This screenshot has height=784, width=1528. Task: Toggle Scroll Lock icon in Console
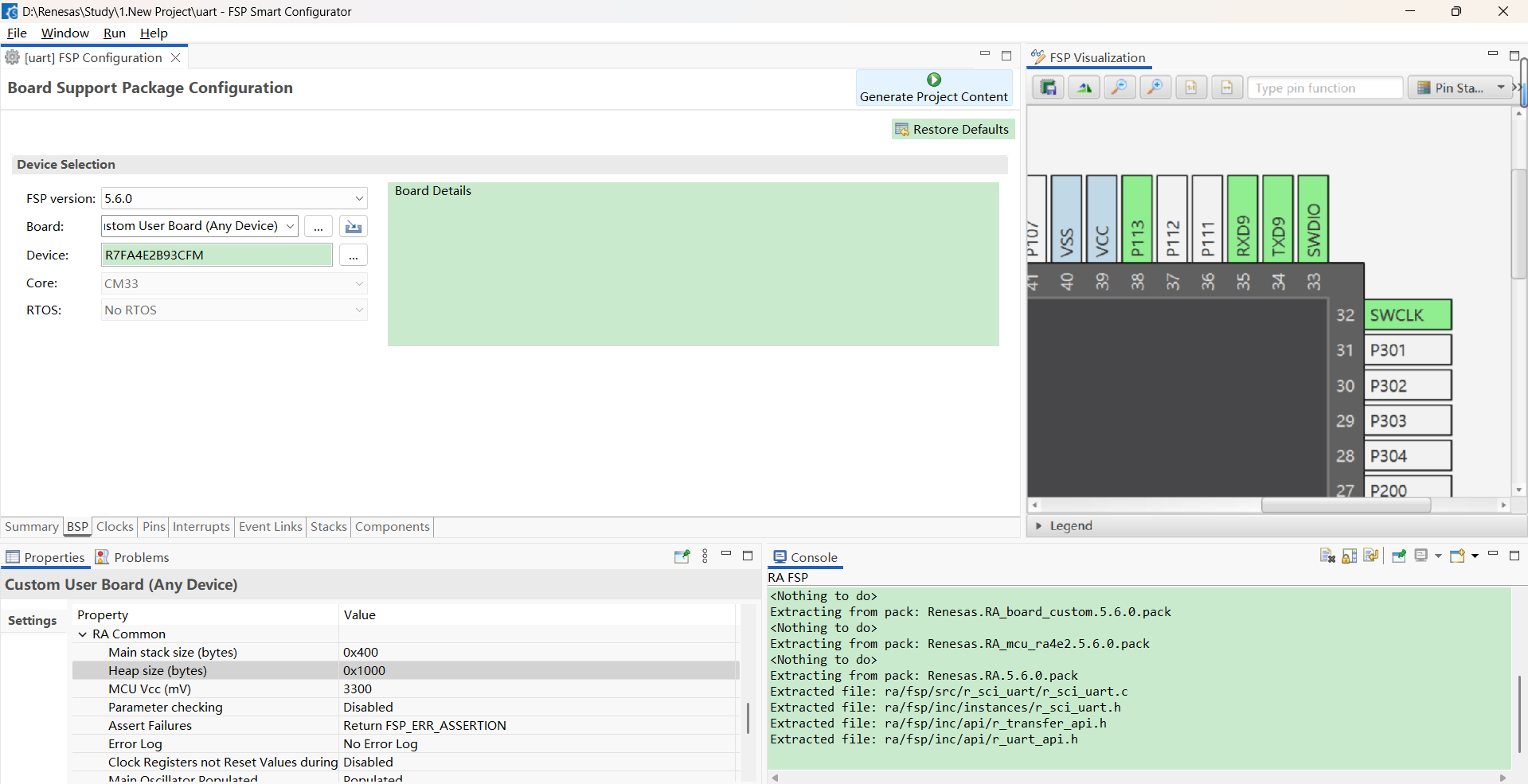click(1350, 556)
